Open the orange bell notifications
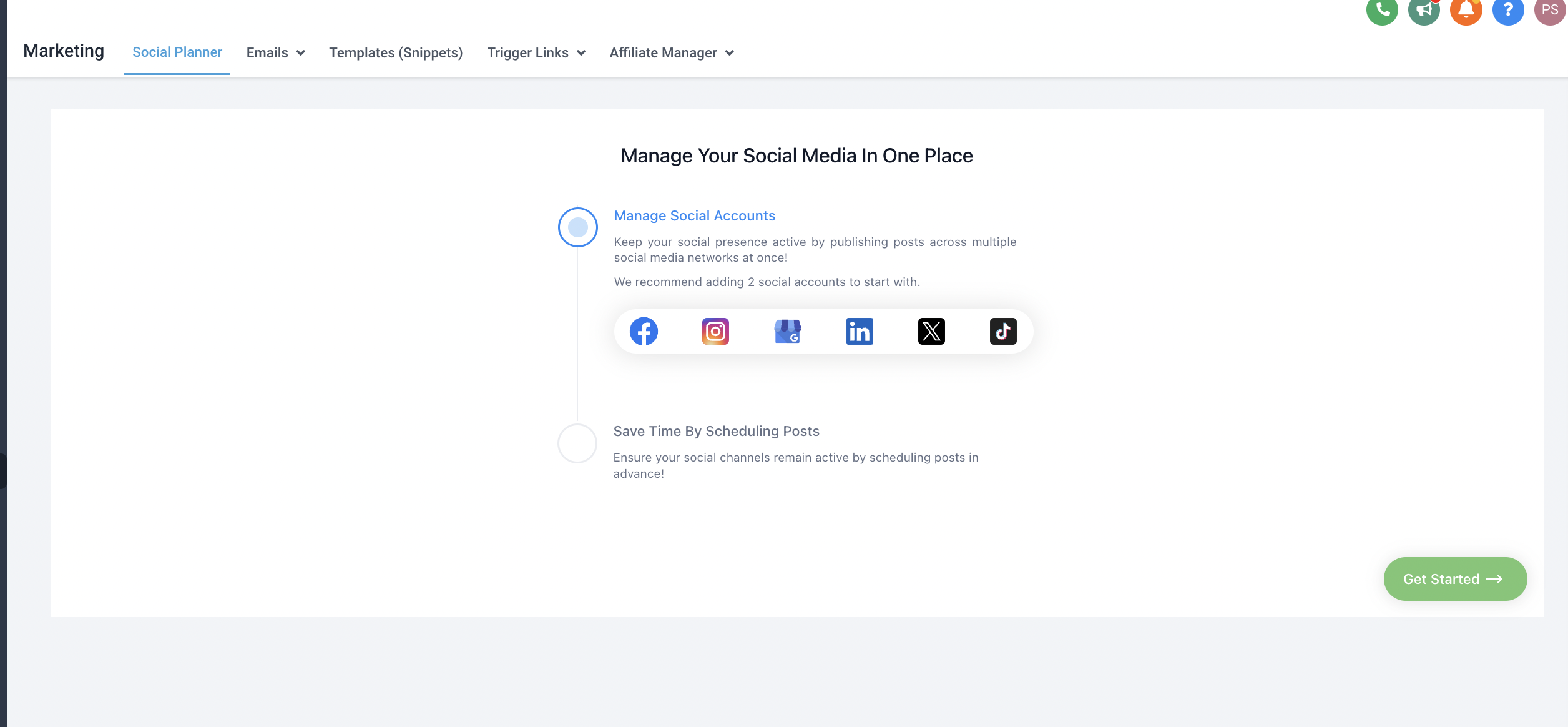Screen dimensions: 1568x727 pos(1466,10)
